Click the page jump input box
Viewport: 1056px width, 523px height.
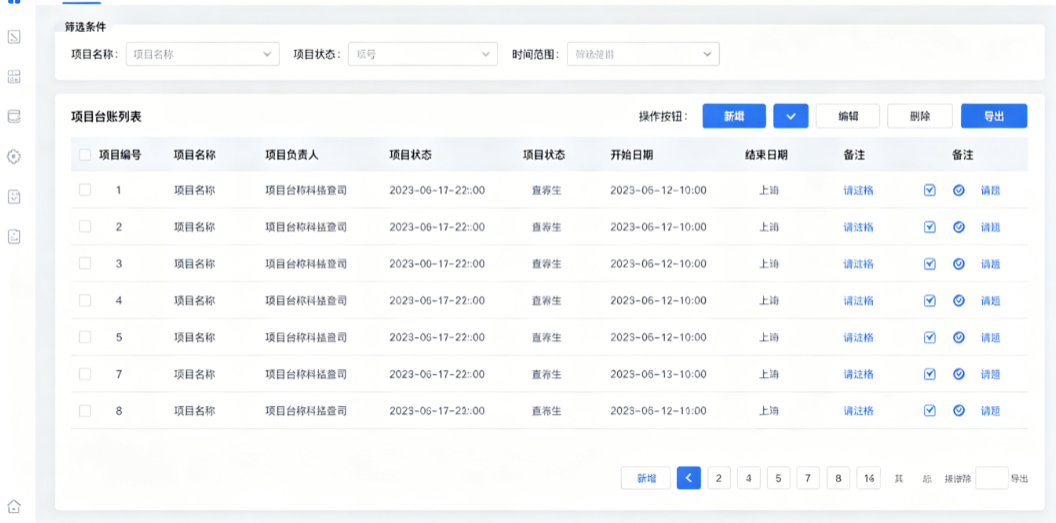(x=992, y=479)
